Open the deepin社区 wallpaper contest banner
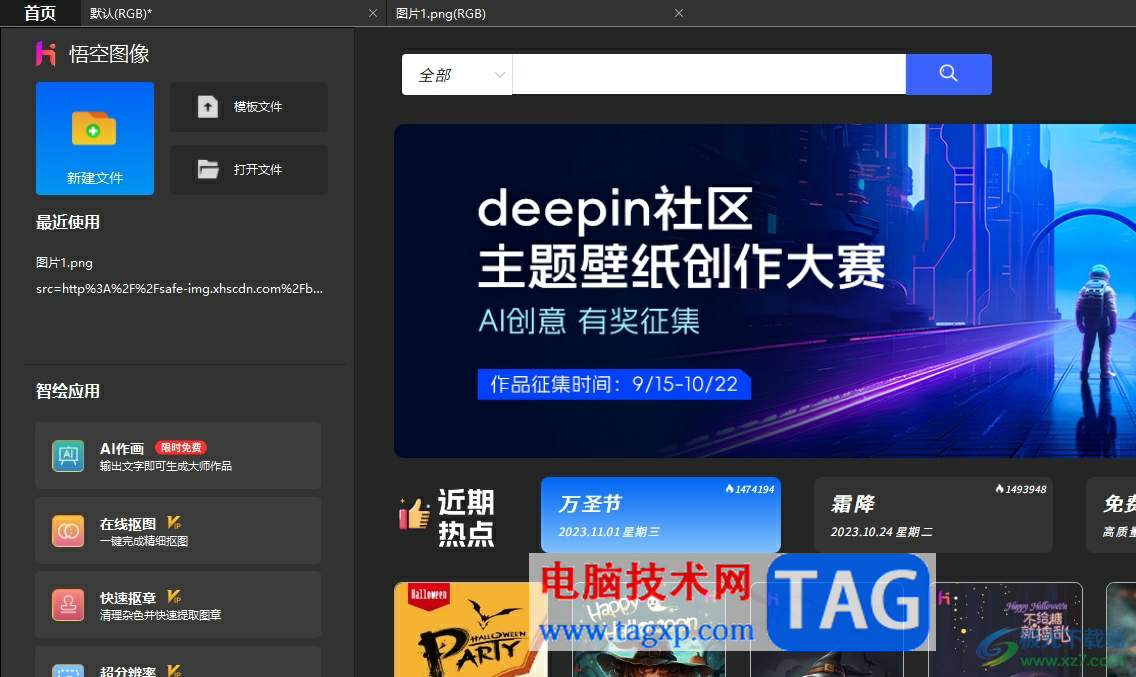The width and height of the screenshot is (1136, 677). (x=765, y=291)
